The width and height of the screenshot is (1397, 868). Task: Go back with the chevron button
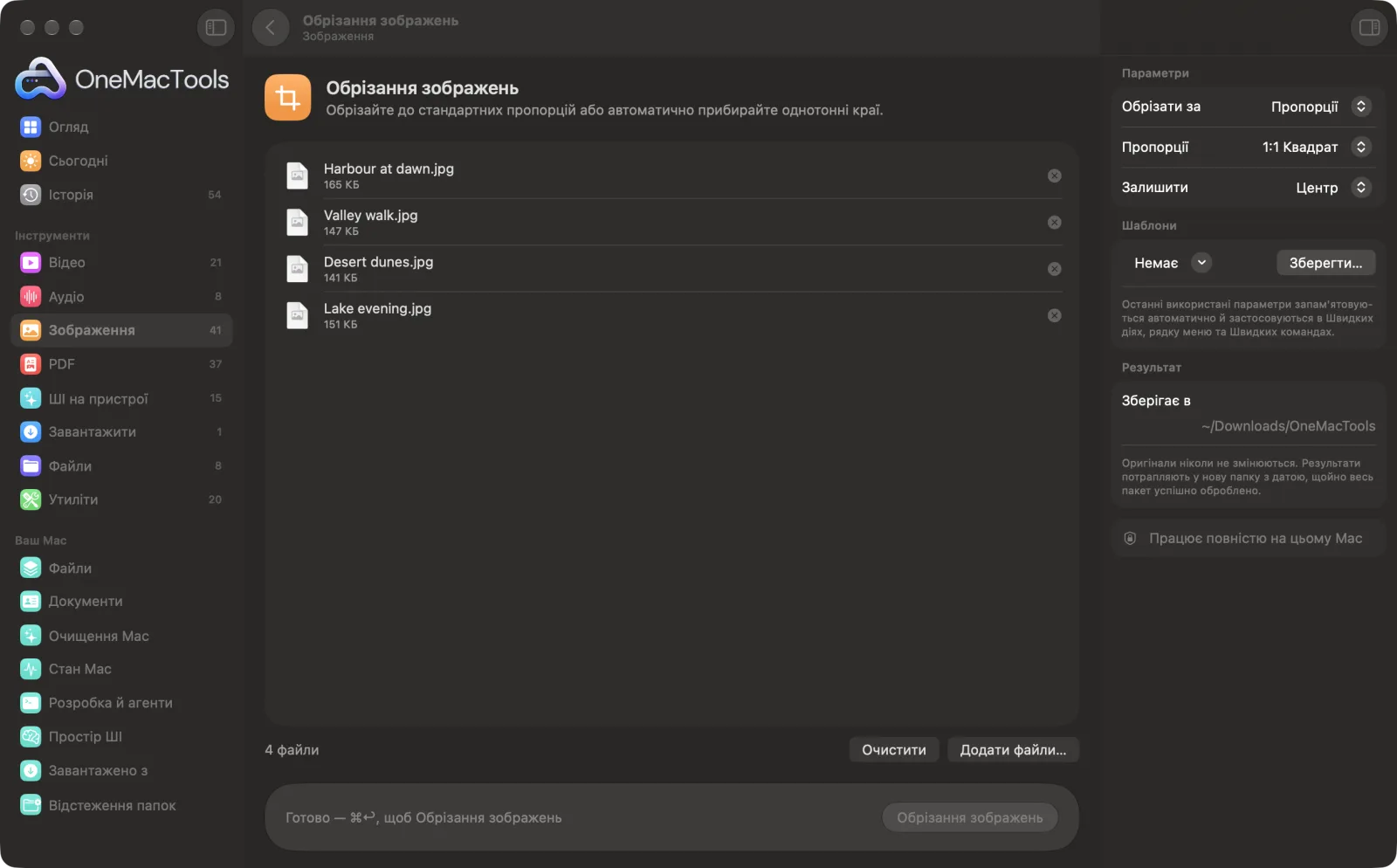[x=271, y=27]
